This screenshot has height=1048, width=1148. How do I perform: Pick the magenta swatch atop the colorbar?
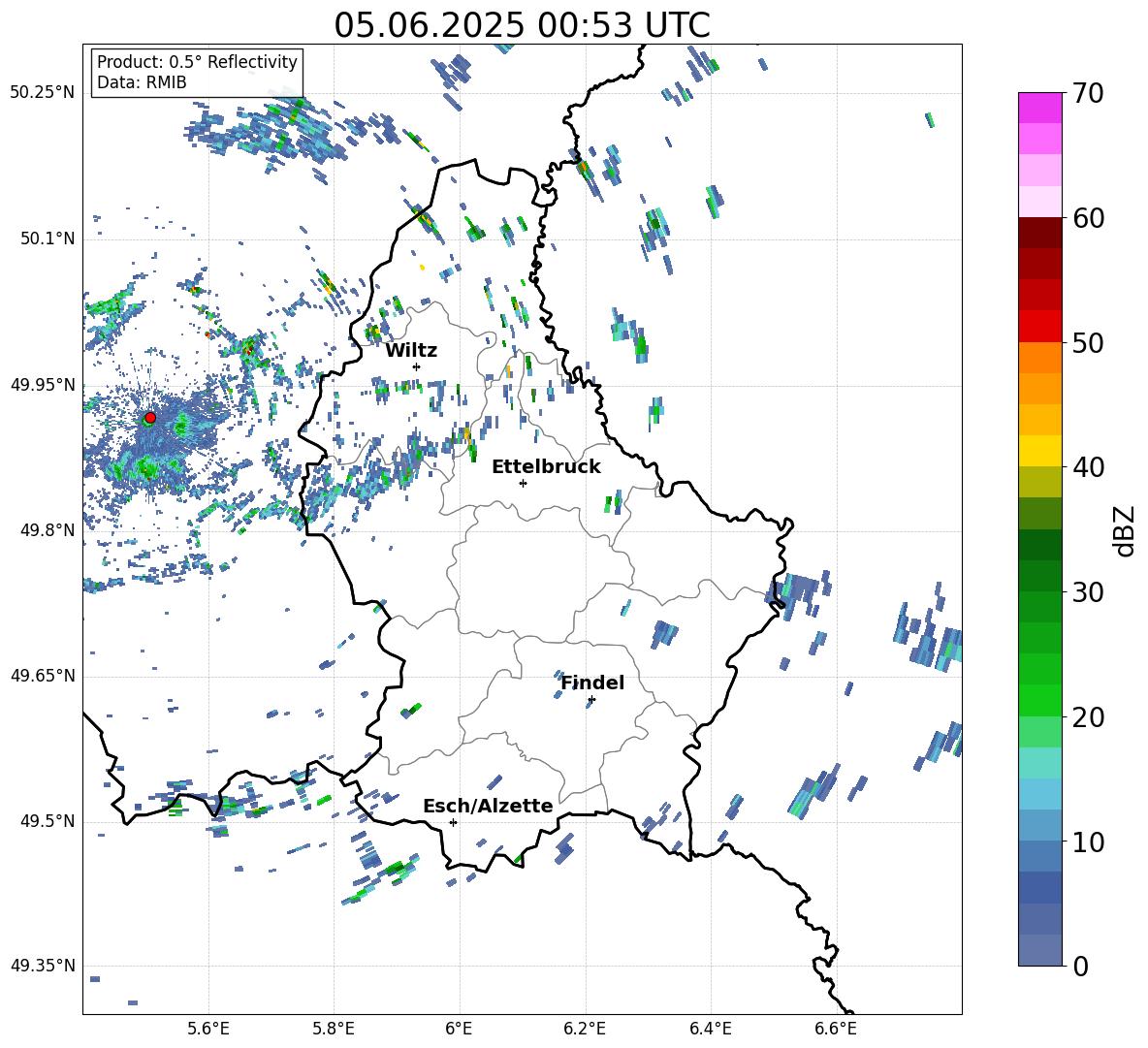click(1040, 108)
